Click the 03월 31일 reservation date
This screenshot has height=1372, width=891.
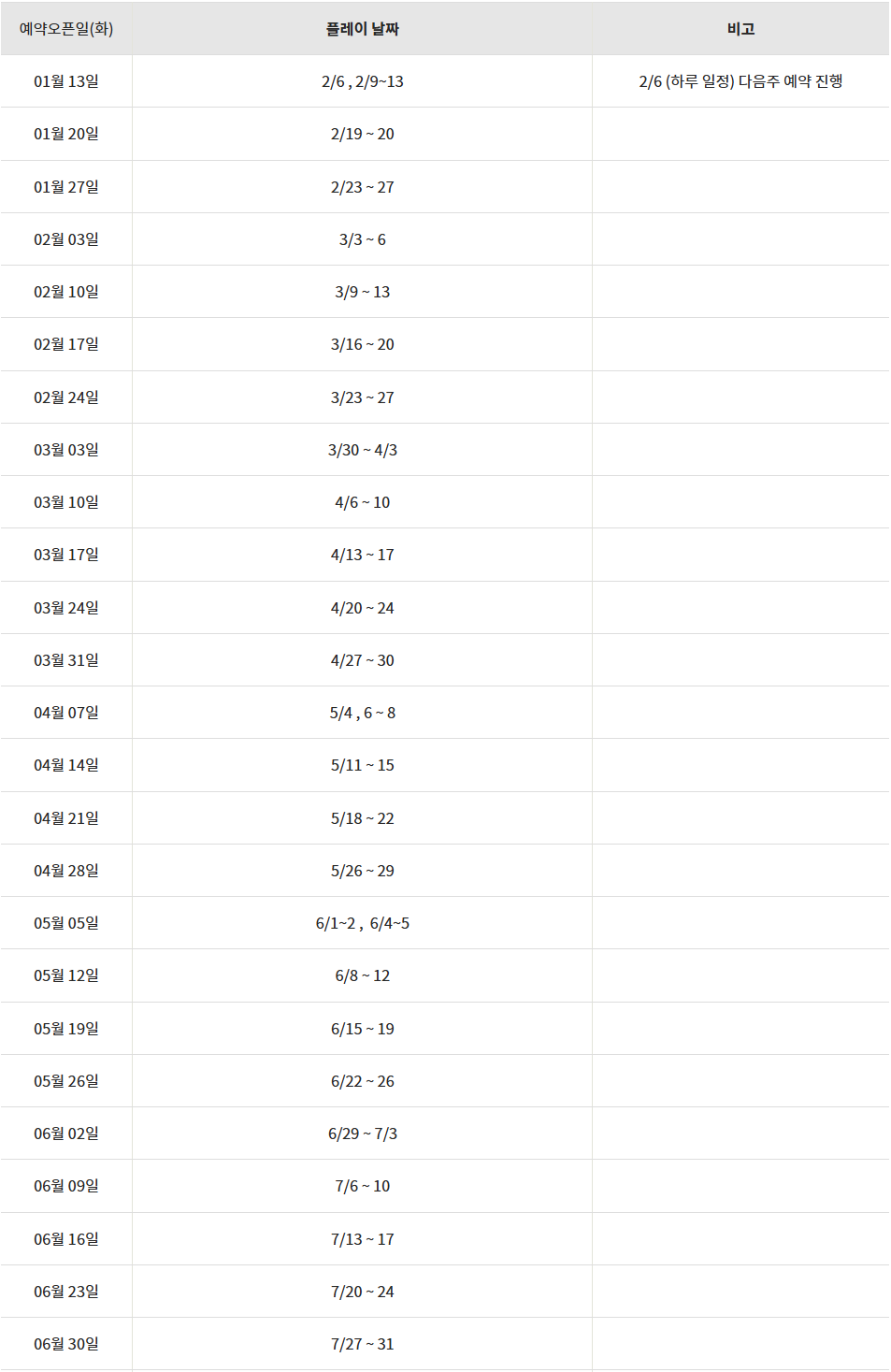(66, 660)
